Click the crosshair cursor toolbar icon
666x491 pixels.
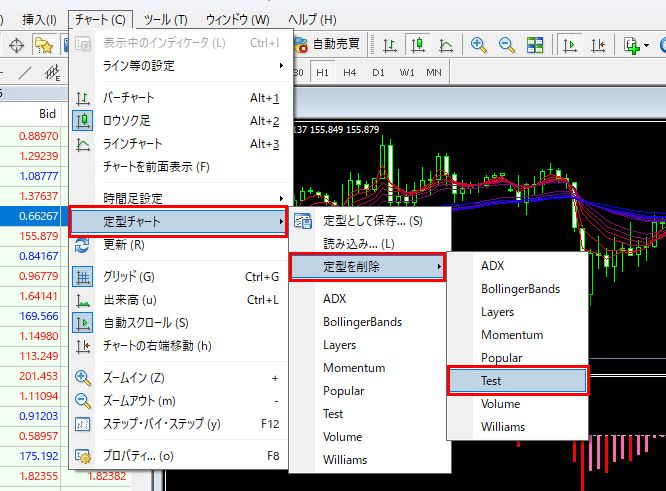pos(17,45)
